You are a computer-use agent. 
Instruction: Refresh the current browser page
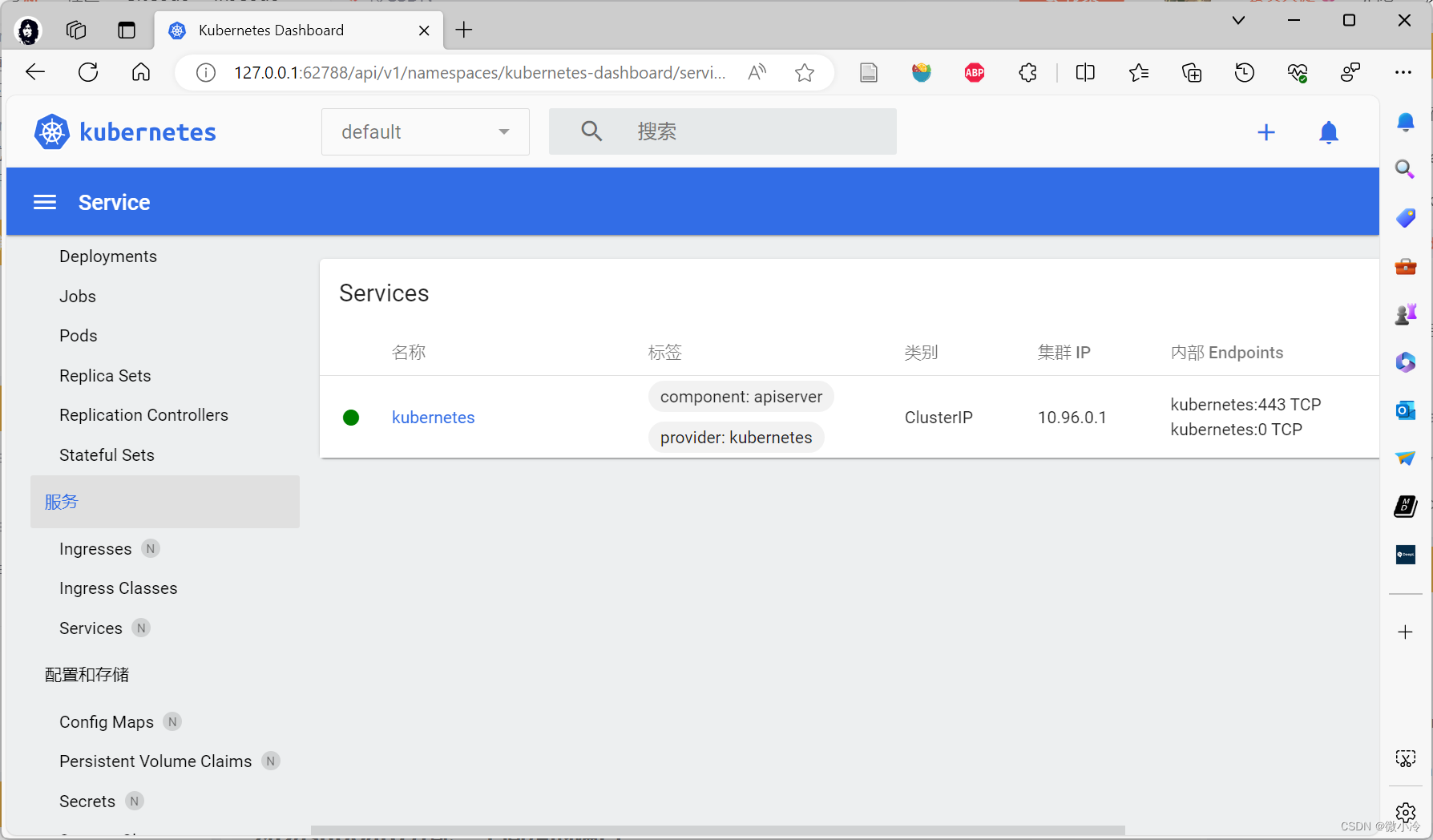pyautogui.click(x=88, y=72)
